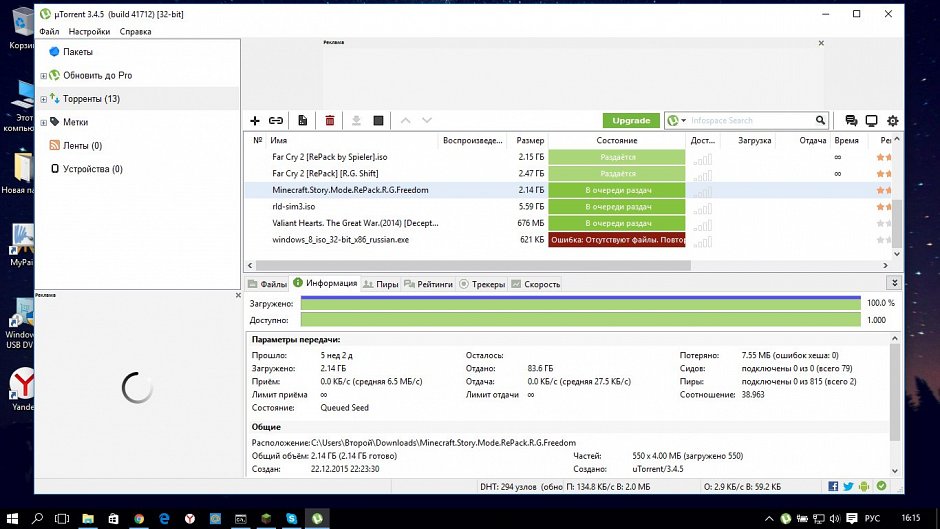Sort by the Загрузка column header

[748, 140]
